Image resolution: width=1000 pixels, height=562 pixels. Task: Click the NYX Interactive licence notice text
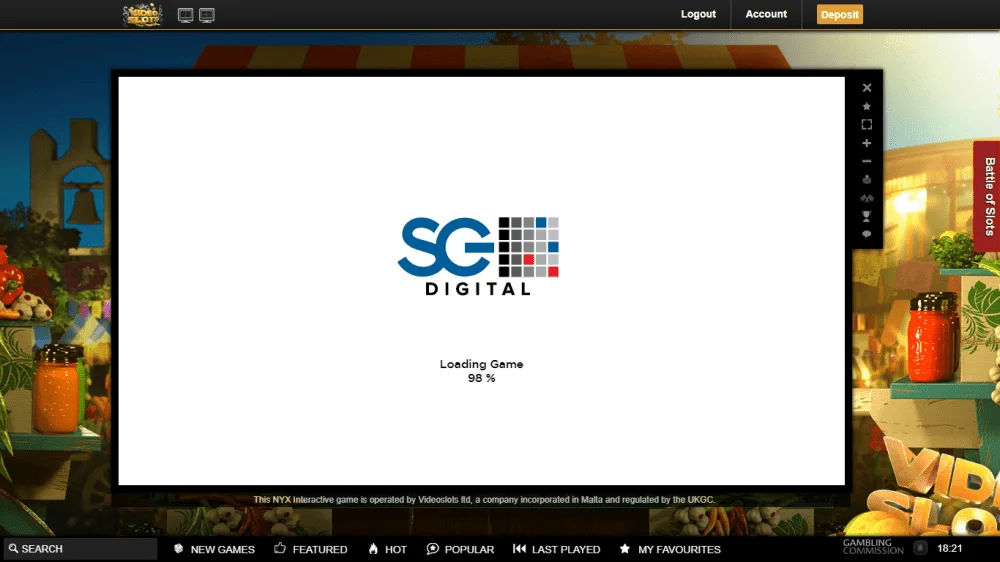(483, 499)
